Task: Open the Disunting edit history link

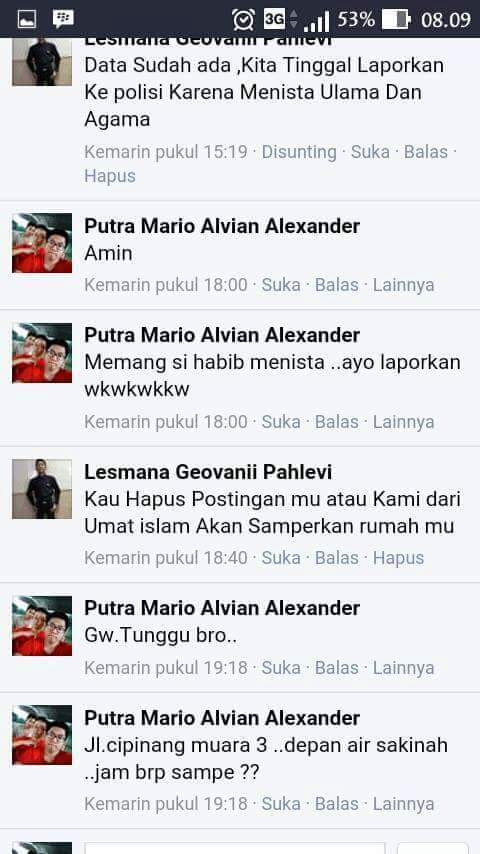Action: coord(299,152)
